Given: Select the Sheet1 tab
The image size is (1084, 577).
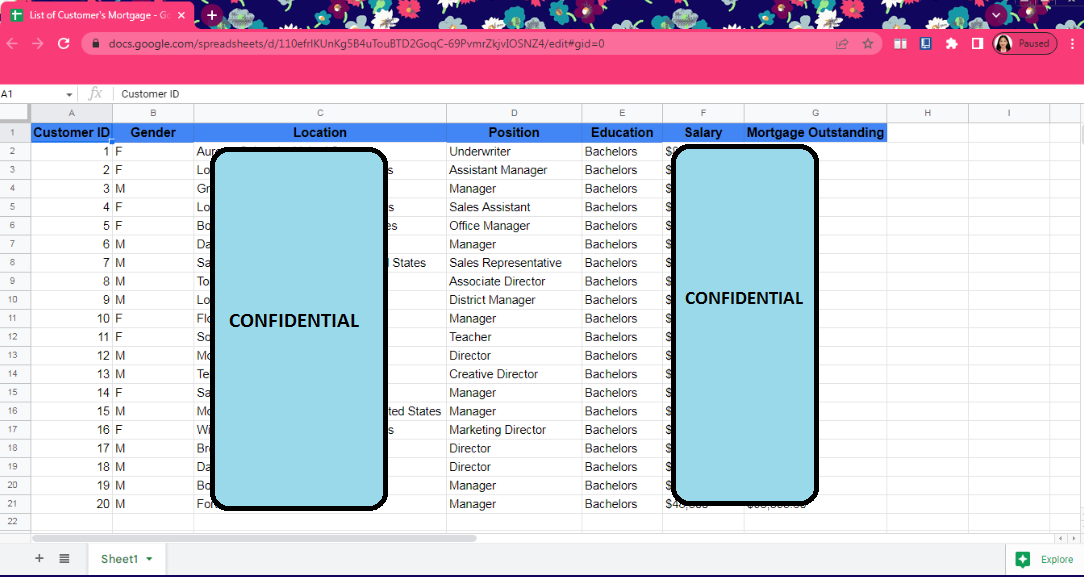Looking at the screenshot, I should pyautogui.click(x=127, y=559).
